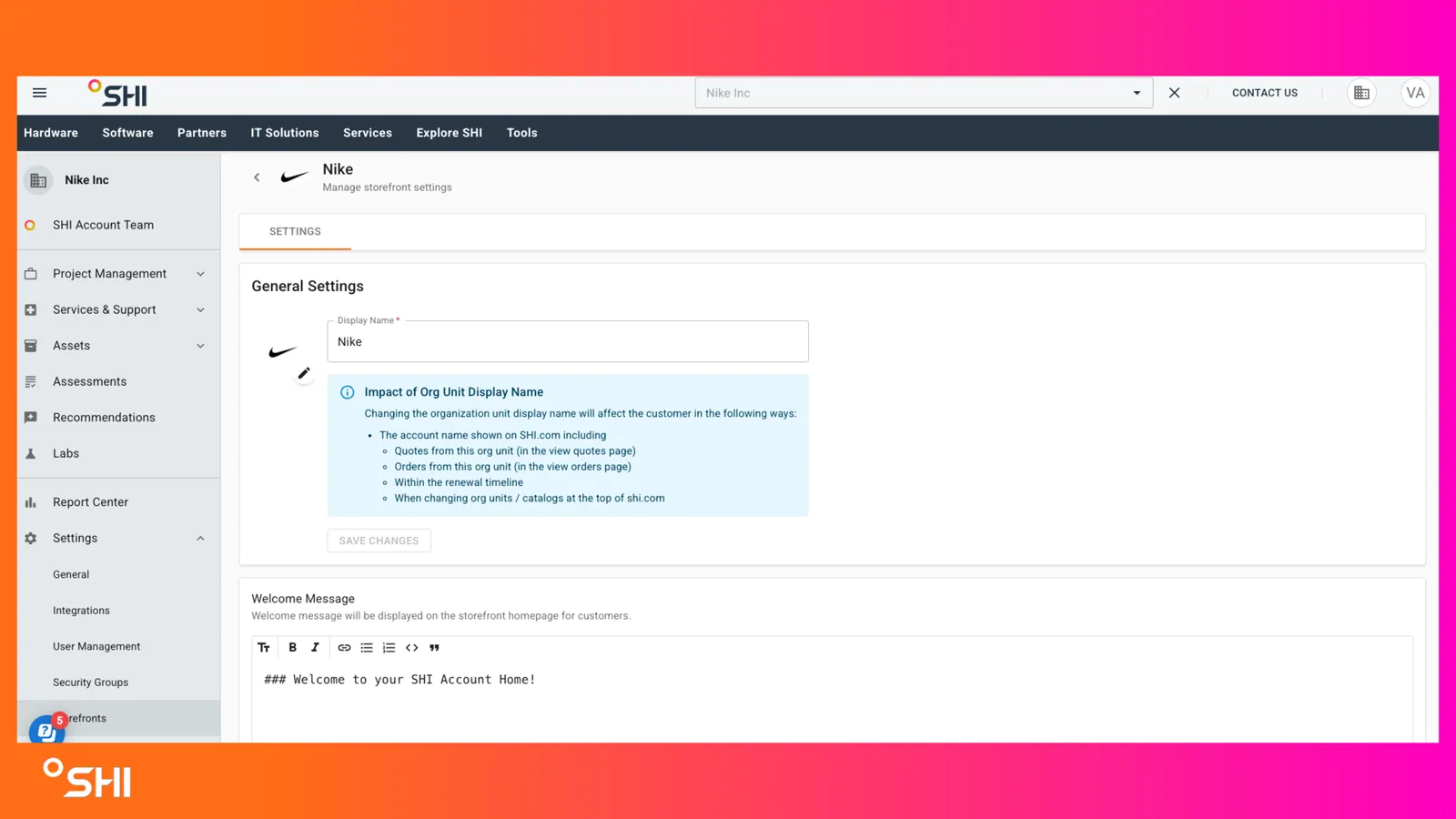The height and width of the screenshot is (819, 1456).
Task: Expand the Services & Support section
Action: coord(201,309)
